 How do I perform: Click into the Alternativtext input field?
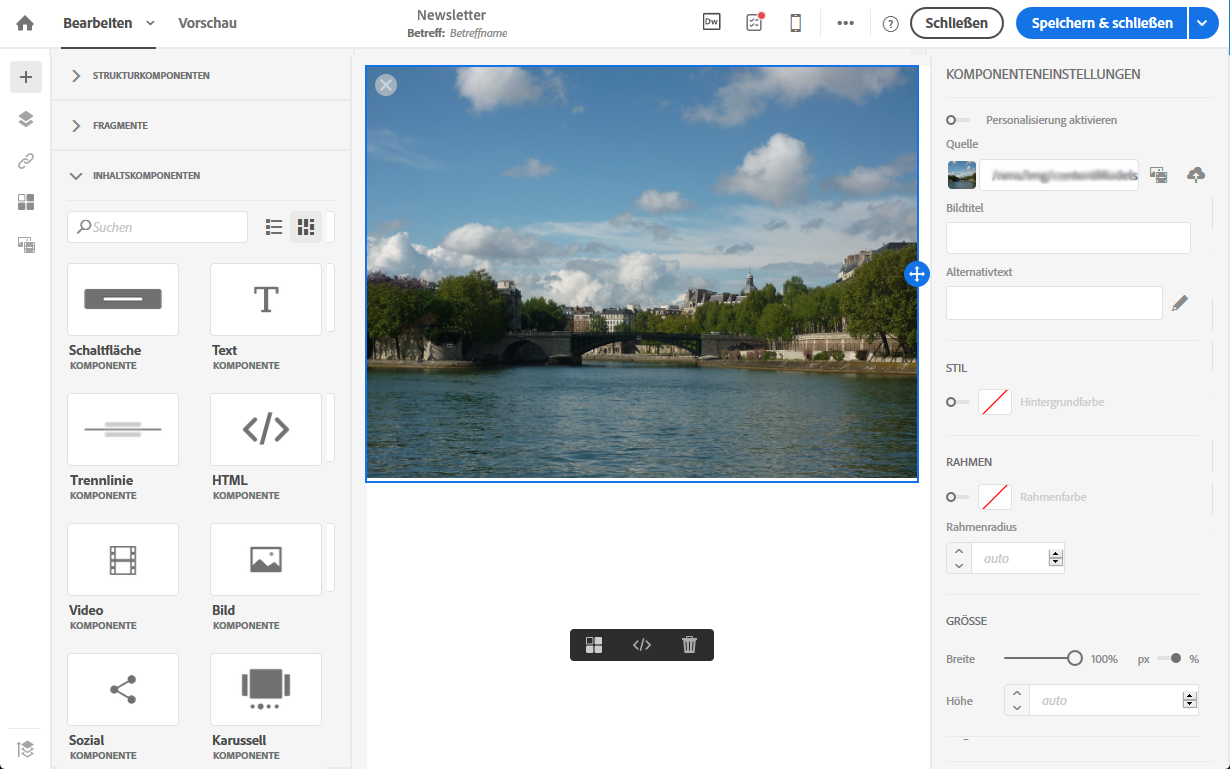click(x=1054, y=303)
